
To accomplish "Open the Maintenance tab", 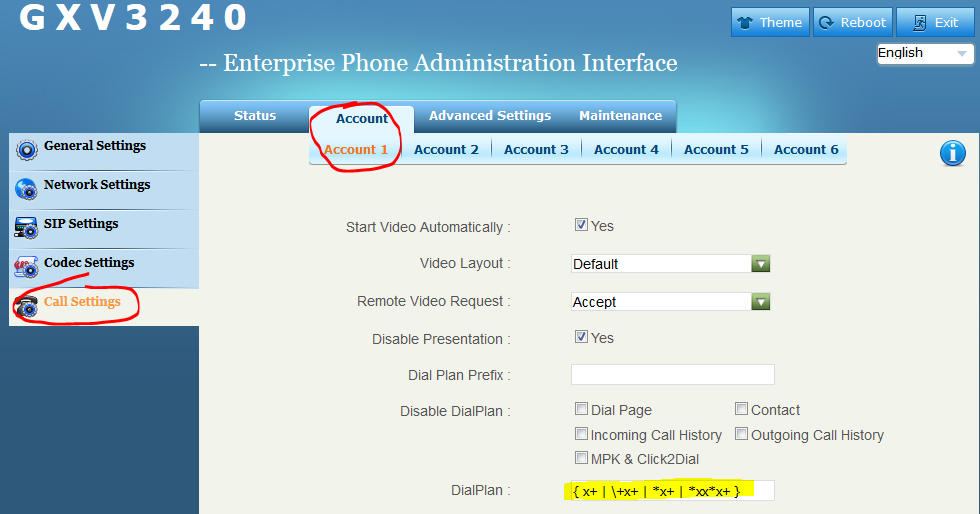I will tap(620, 116).
